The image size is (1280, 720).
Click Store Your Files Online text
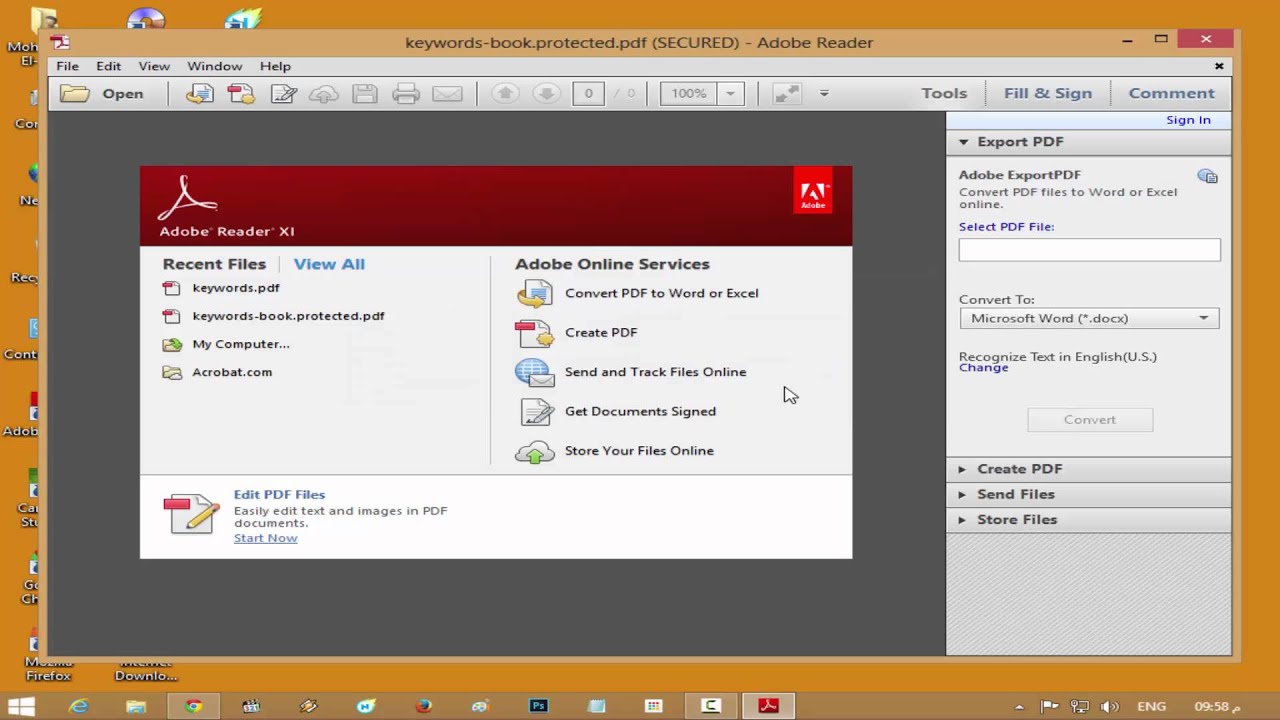(x=639, y=451)
